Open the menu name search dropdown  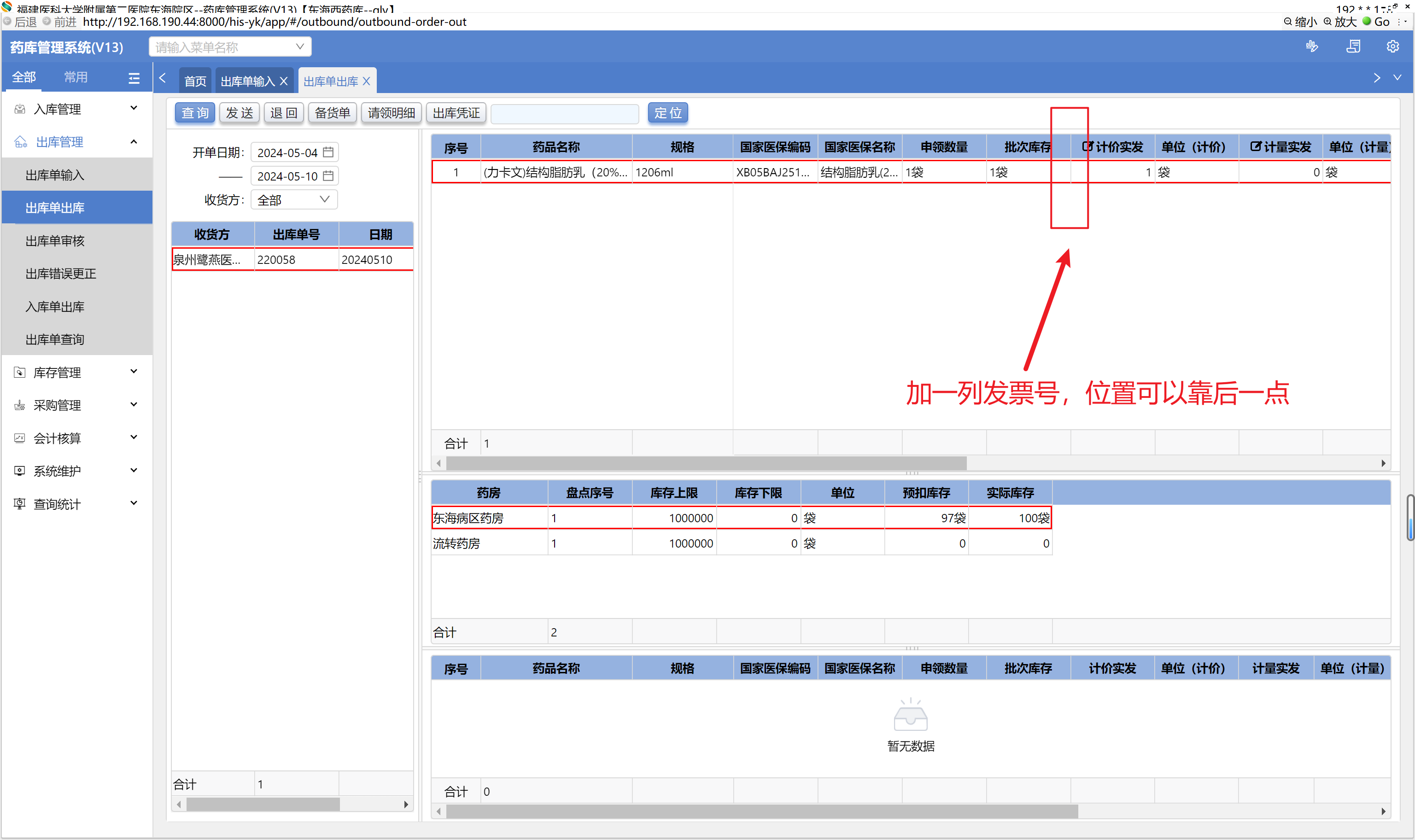(299, 47)
